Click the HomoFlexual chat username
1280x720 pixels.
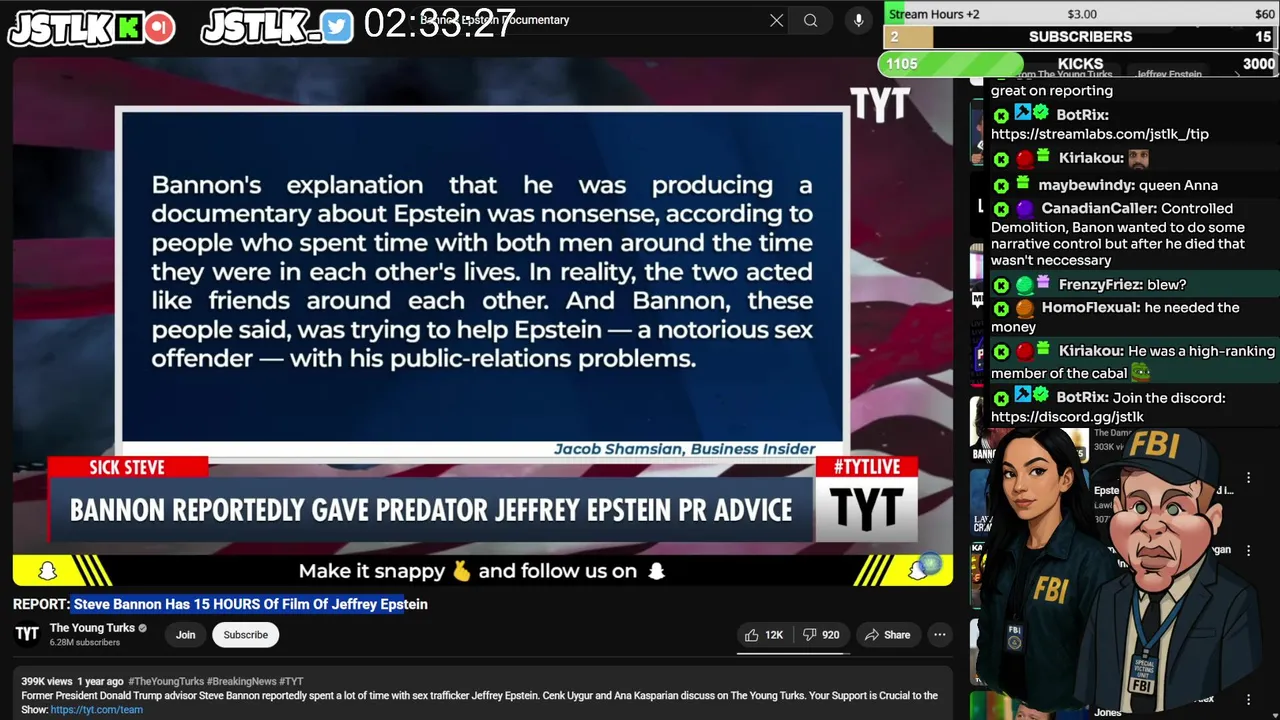point(1091,308)
